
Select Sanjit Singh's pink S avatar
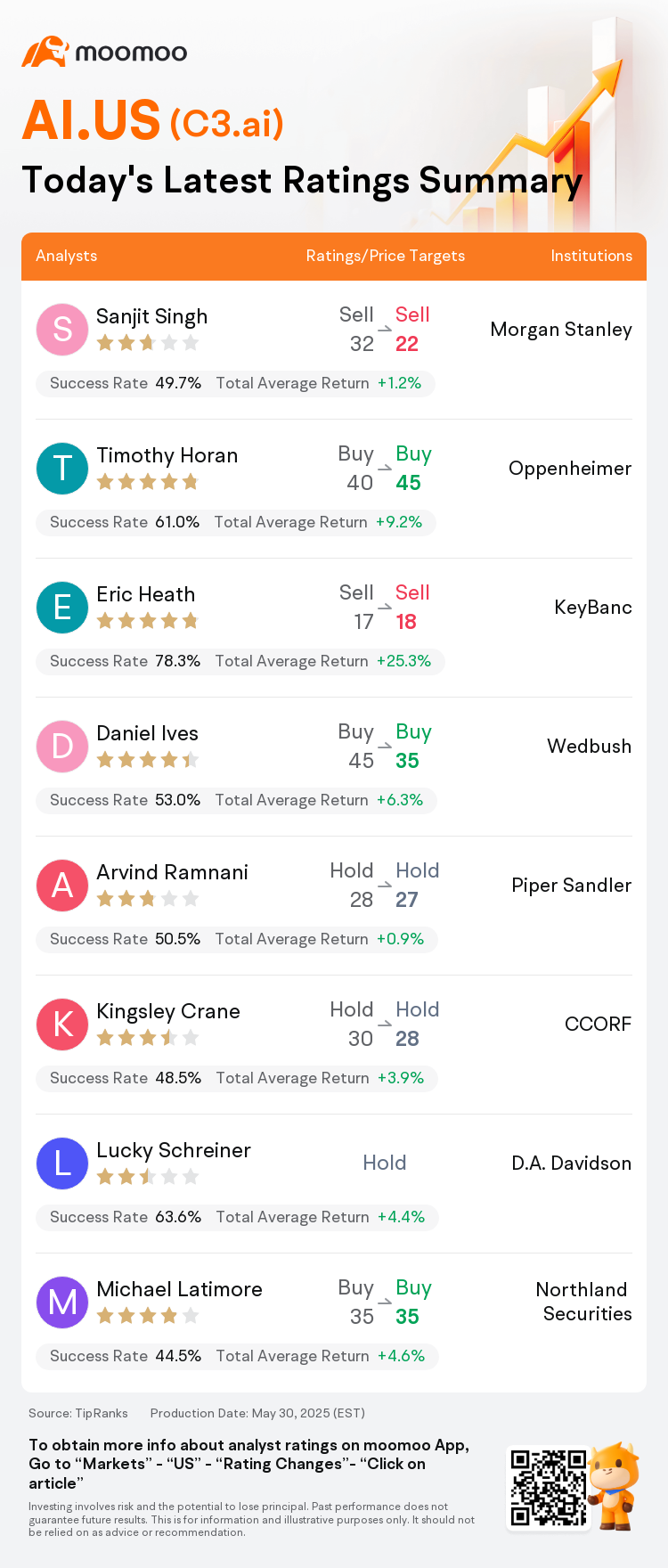pos(62,329)
